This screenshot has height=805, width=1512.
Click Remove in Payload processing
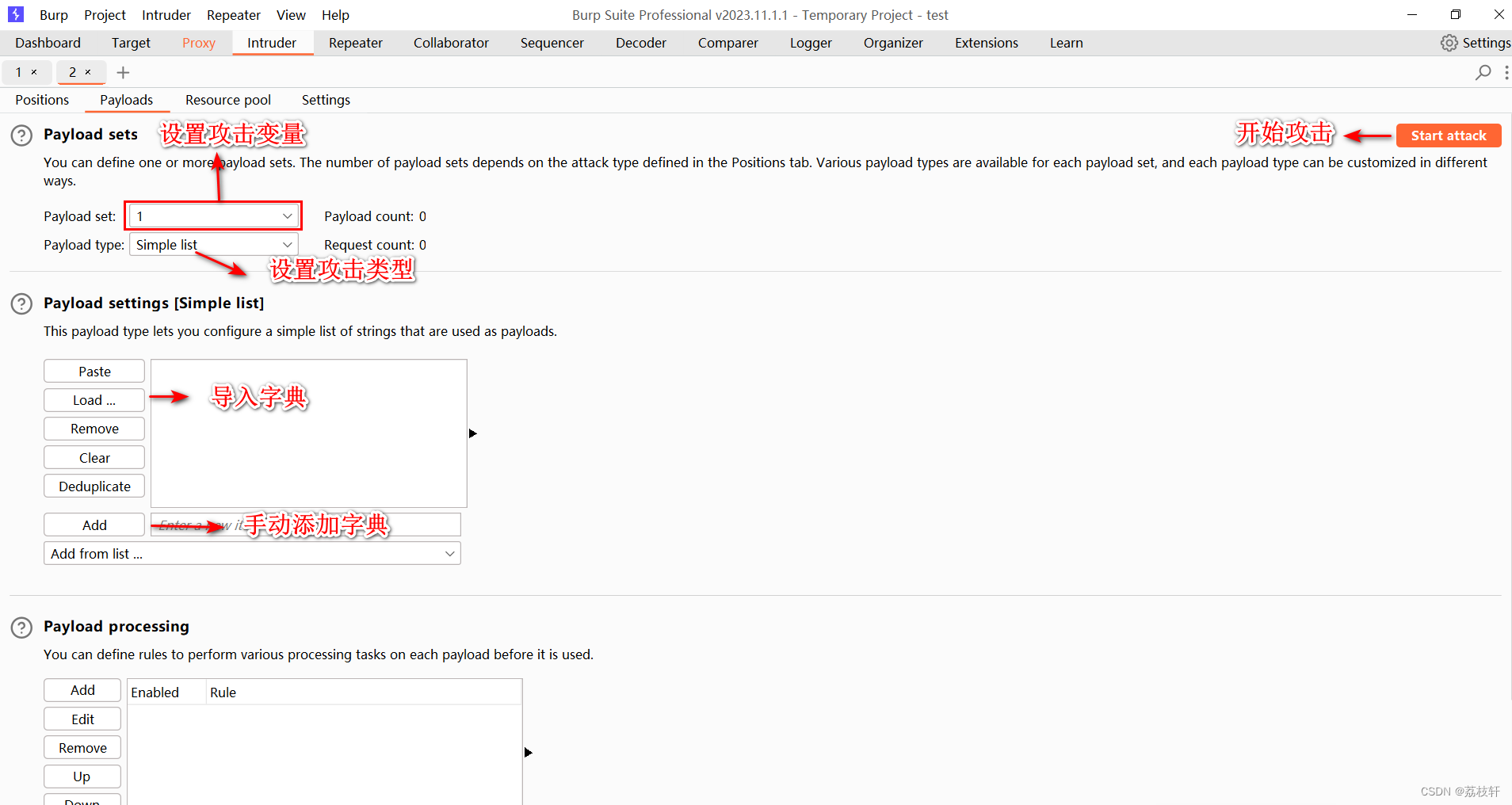82,748
